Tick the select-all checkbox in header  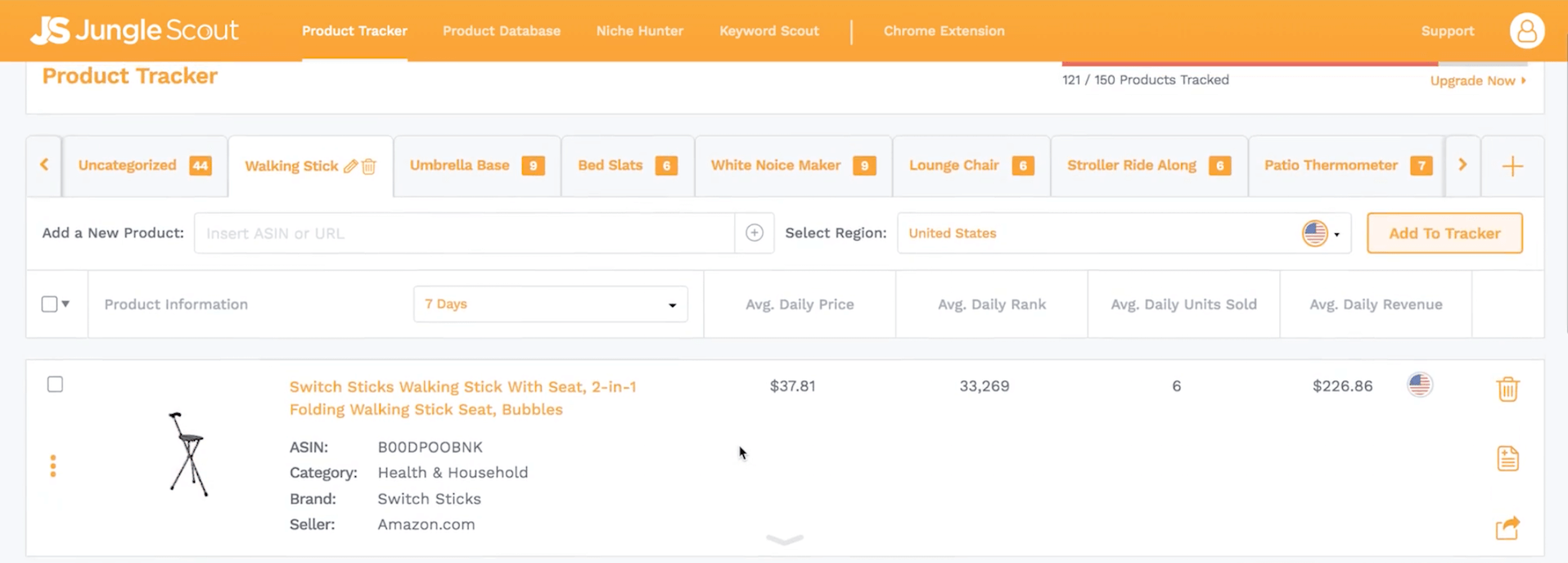pos(49,304)
